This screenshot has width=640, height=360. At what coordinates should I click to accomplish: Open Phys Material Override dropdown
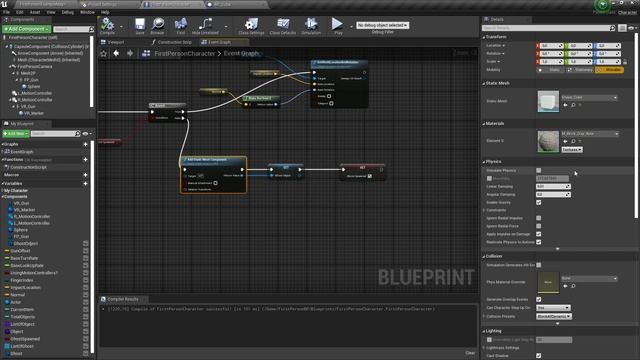[x=589, y=278]
